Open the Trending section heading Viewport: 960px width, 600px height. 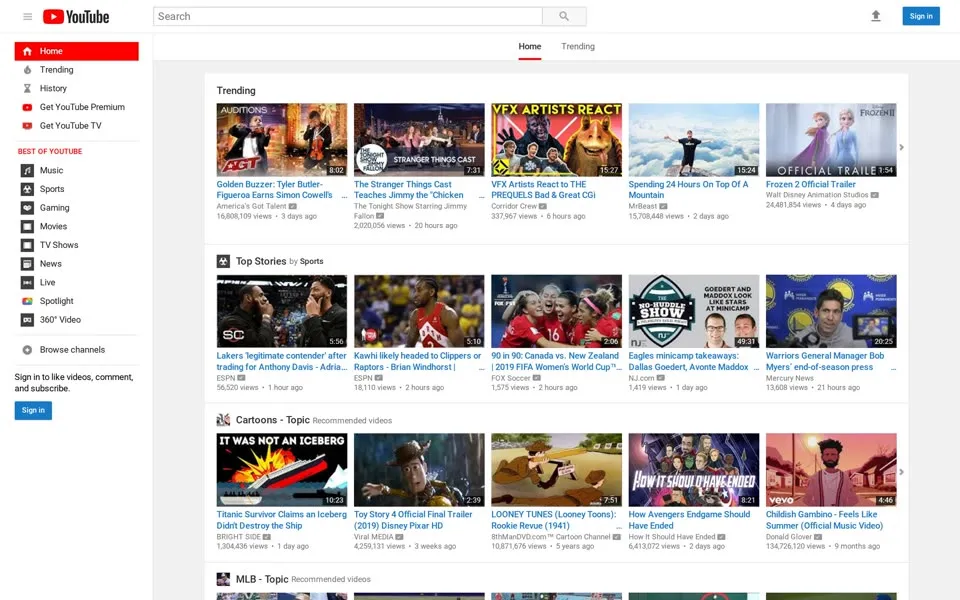[236, 91]
